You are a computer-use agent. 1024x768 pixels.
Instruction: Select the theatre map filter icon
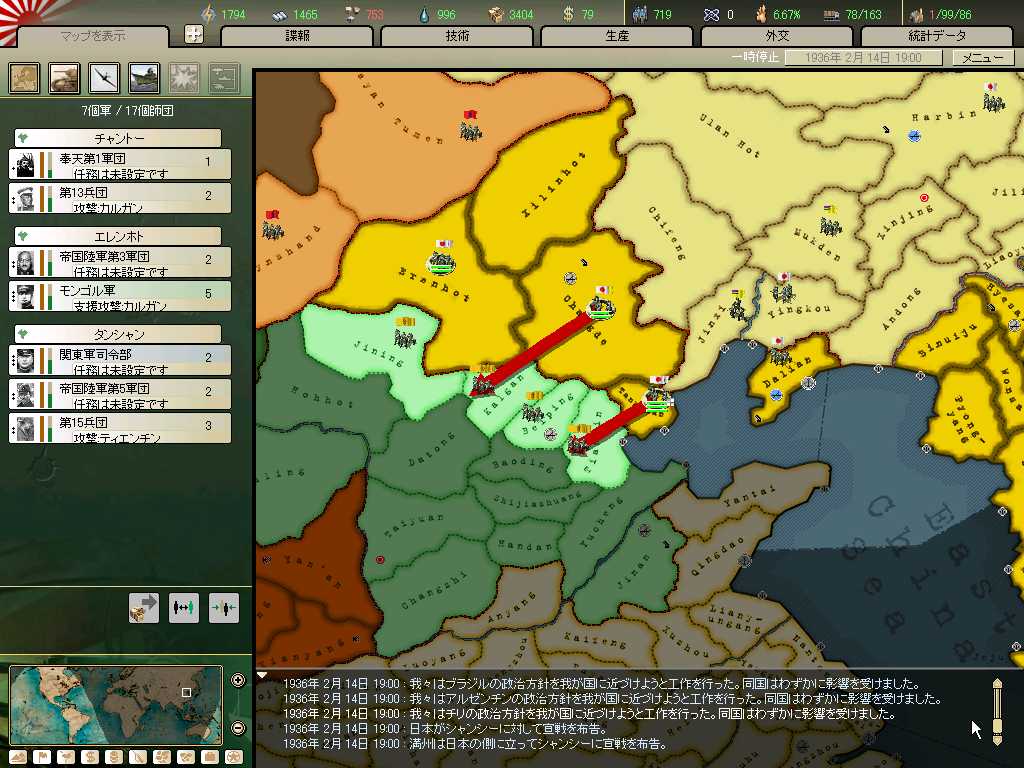pyautogui.click(x=24, y=78)
